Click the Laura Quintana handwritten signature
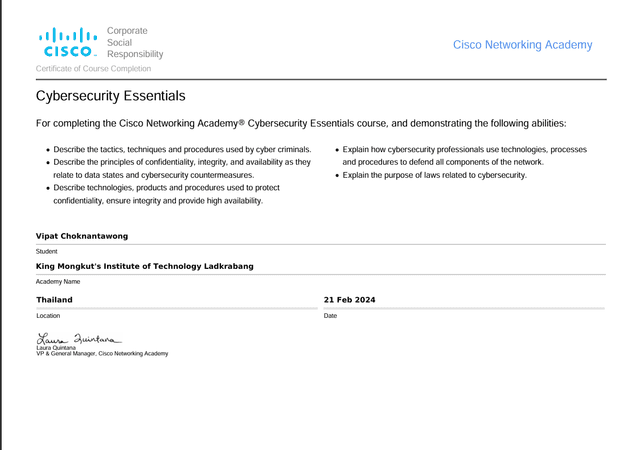Viewport: 640px width, 450px height. pos(78,338)
